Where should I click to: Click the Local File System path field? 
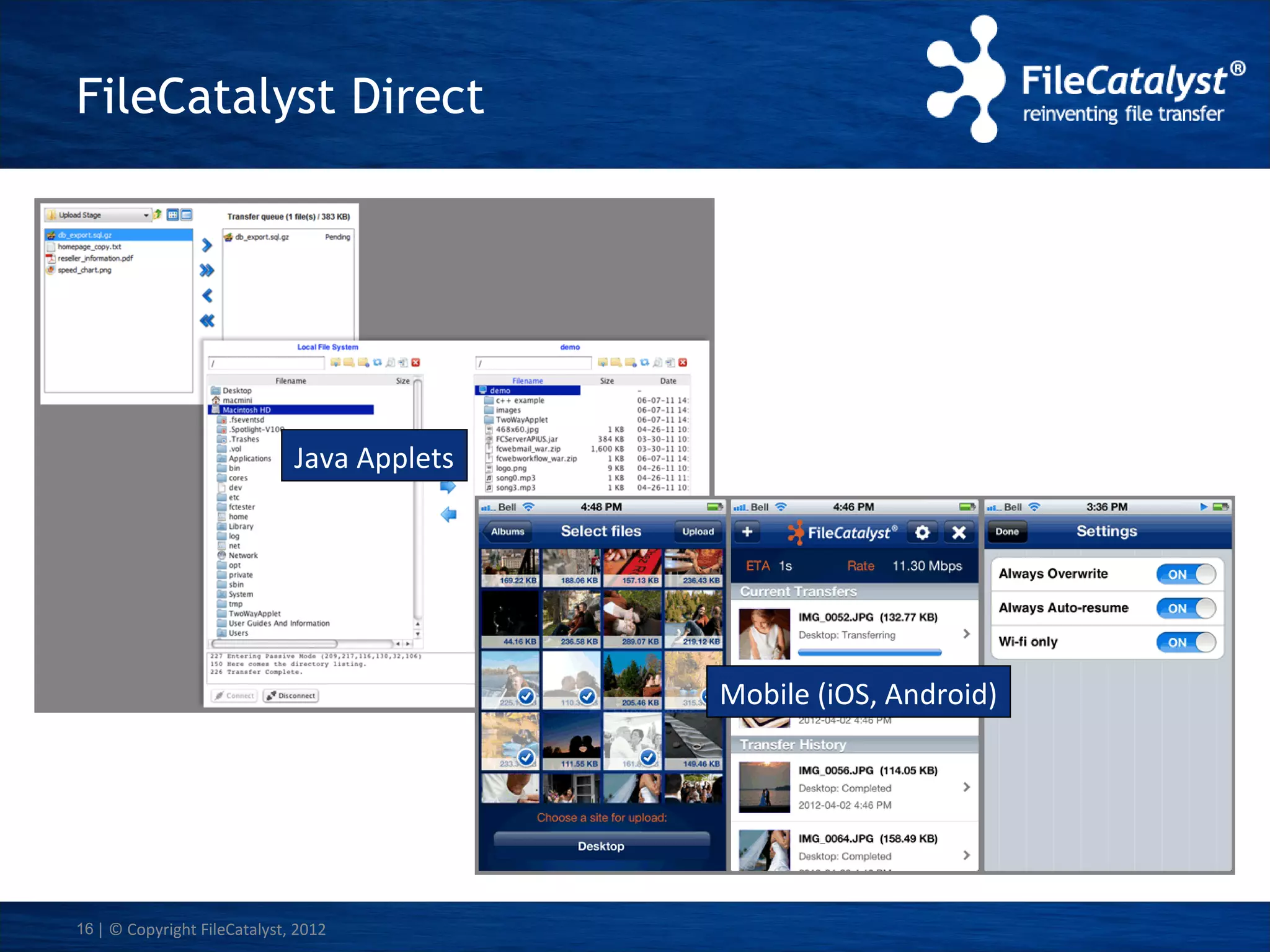coord(267,363)
